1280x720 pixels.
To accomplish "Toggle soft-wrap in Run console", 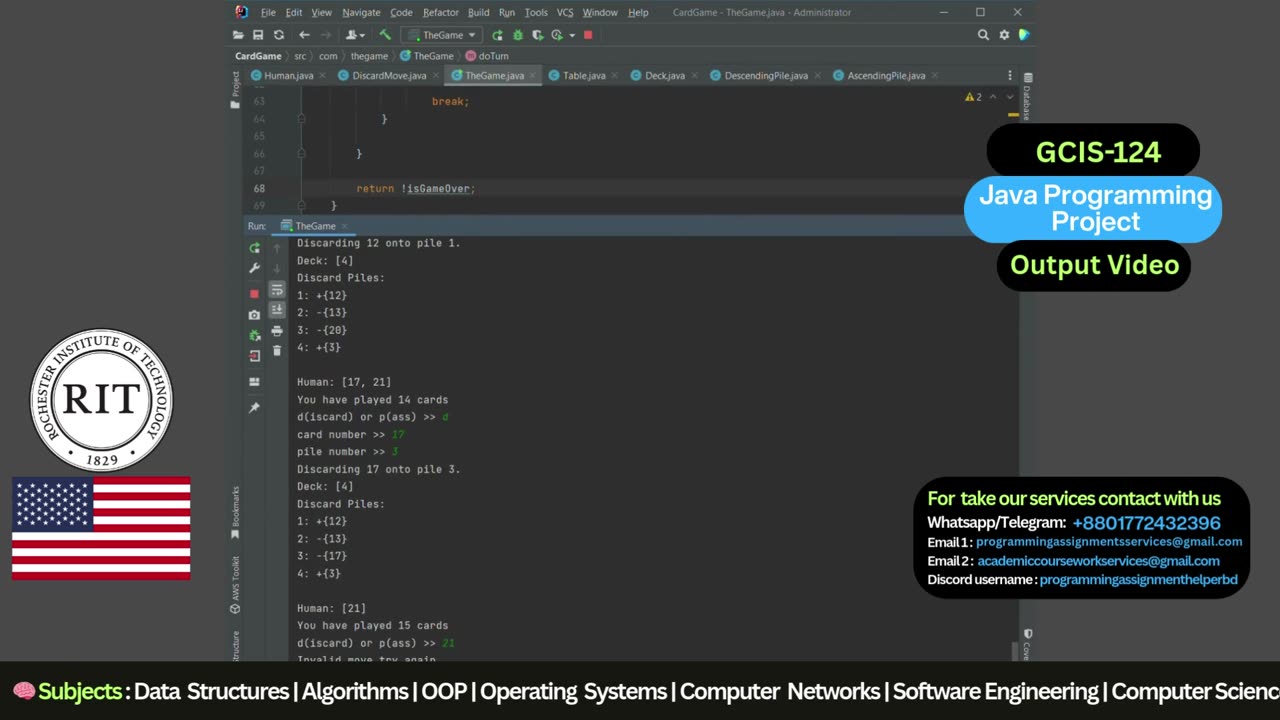I will pyautogui.click(x=277, y=290).
